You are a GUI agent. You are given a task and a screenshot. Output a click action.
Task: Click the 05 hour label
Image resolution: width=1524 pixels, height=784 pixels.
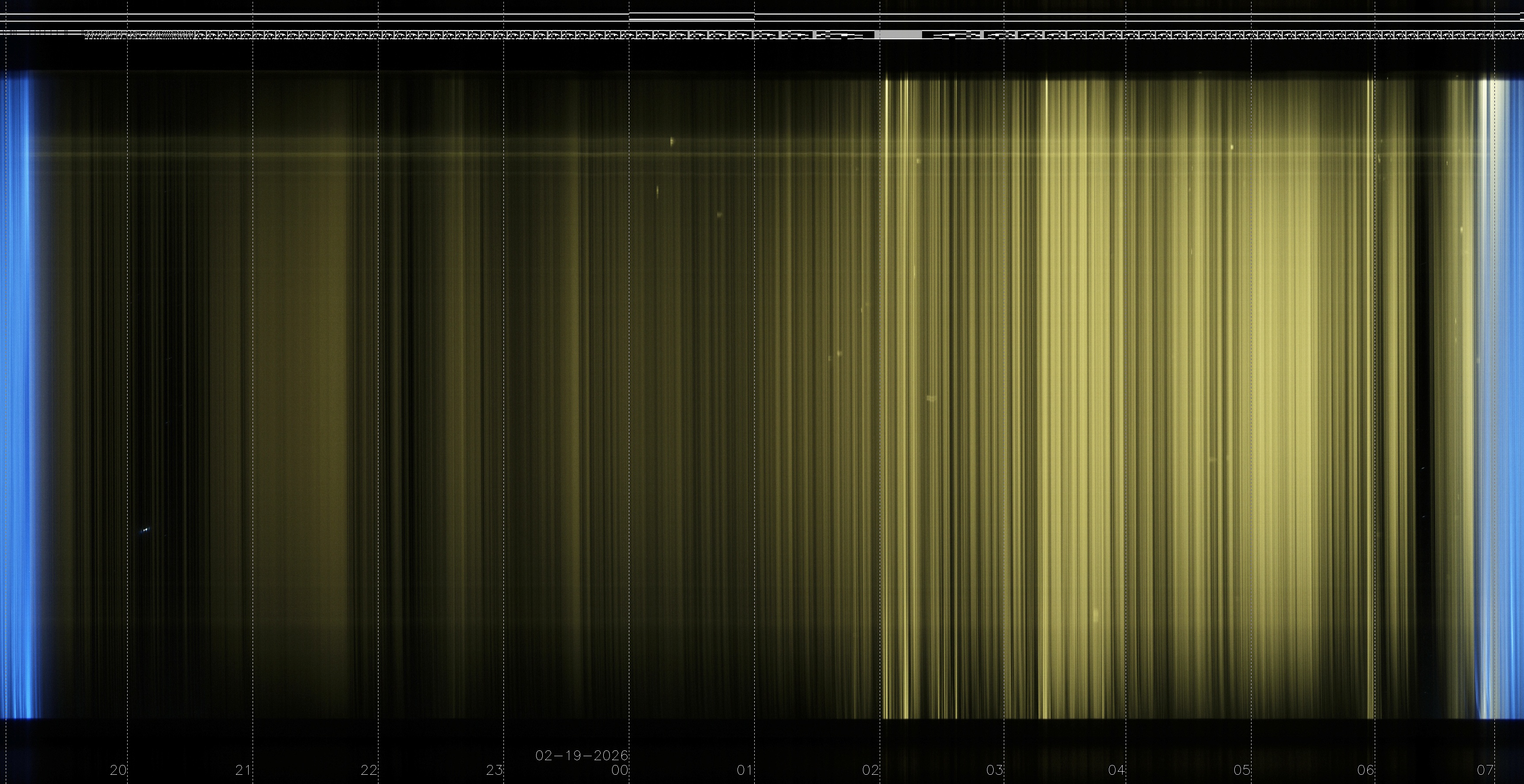click(x=1242, y=770)
